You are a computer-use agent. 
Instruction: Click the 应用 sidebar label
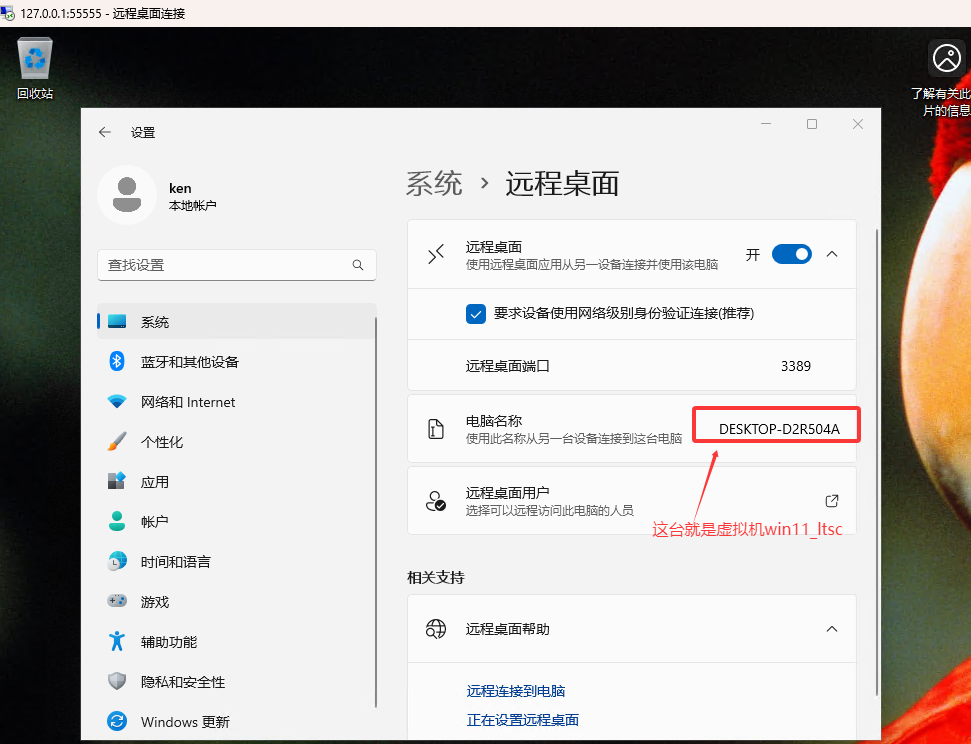(x=155, y=482)
